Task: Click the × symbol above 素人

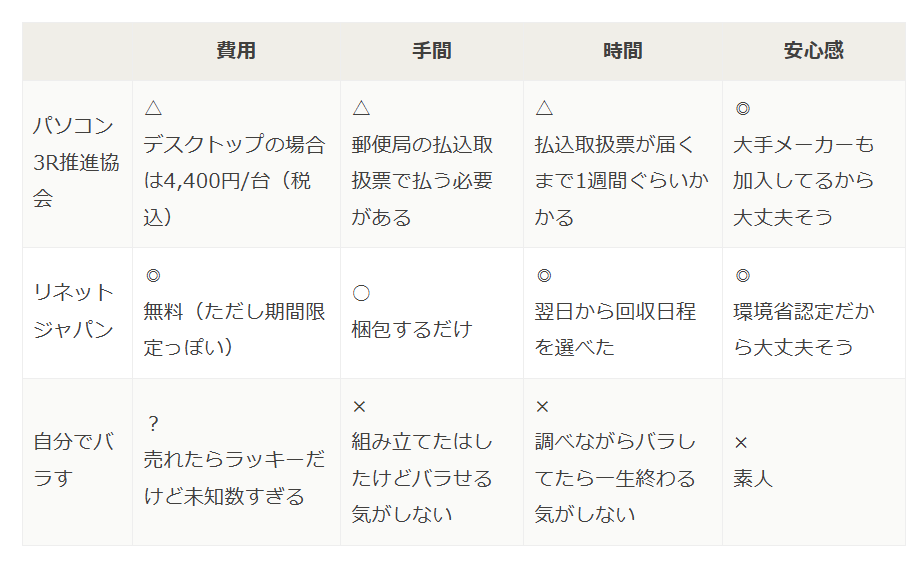Action: pos(741,442)
